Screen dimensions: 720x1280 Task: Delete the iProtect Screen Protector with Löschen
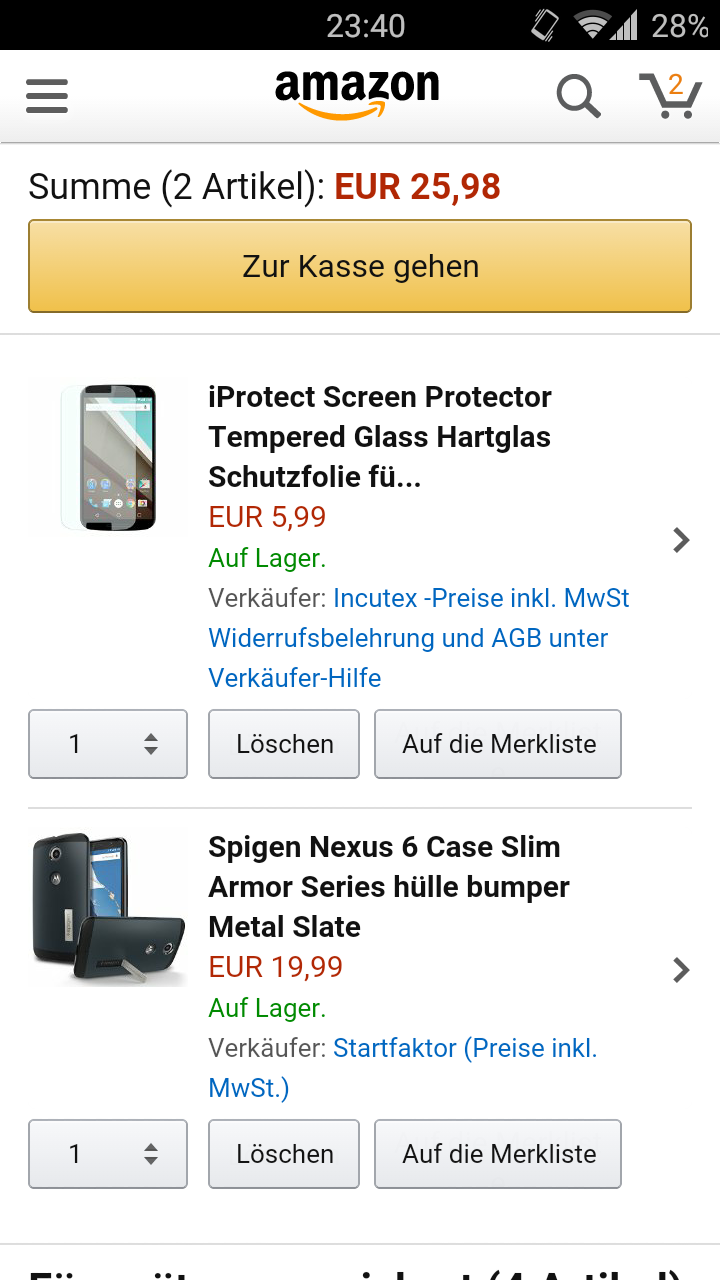click(284, 744)
